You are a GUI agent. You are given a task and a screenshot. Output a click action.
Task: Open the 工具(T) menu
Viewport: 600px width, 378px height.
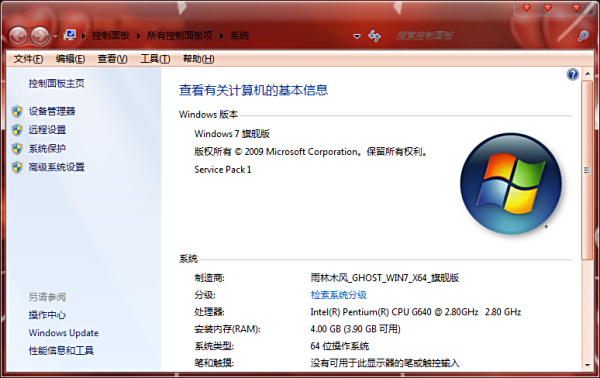155,59
